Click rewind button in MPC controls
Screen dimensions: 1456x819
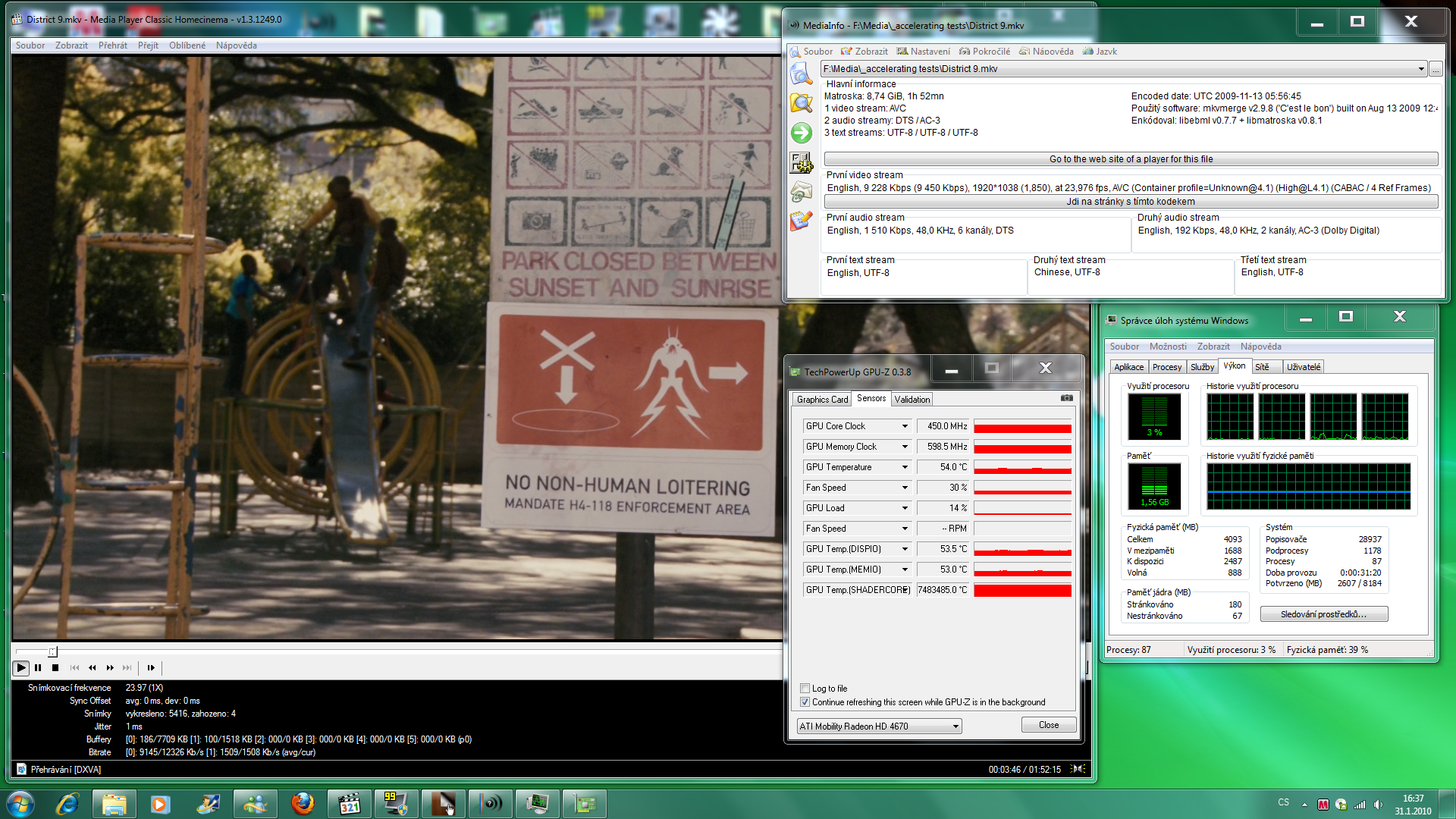[x=92, y=668]
